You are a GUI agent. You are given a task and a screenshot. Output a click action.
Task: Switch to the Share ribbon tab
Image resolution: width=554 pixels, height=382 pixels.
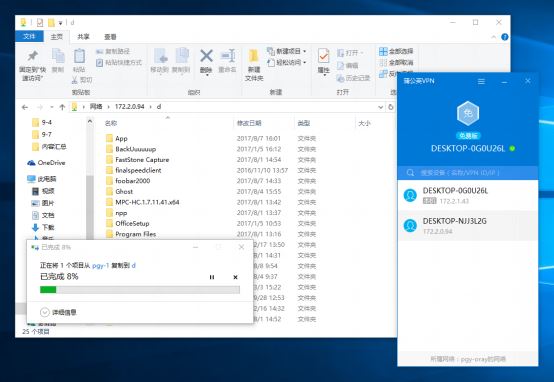tap(83, 36)
